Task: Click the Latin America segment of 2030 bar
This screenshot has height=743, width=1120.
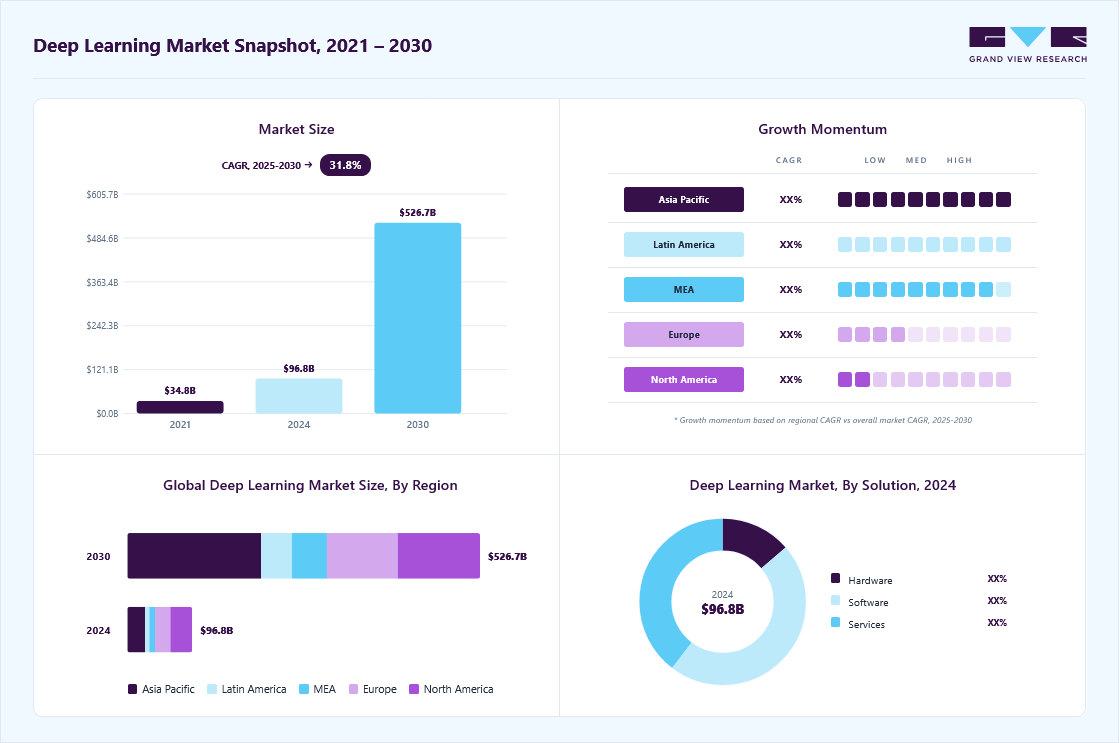Action: (x=276, y=556)
